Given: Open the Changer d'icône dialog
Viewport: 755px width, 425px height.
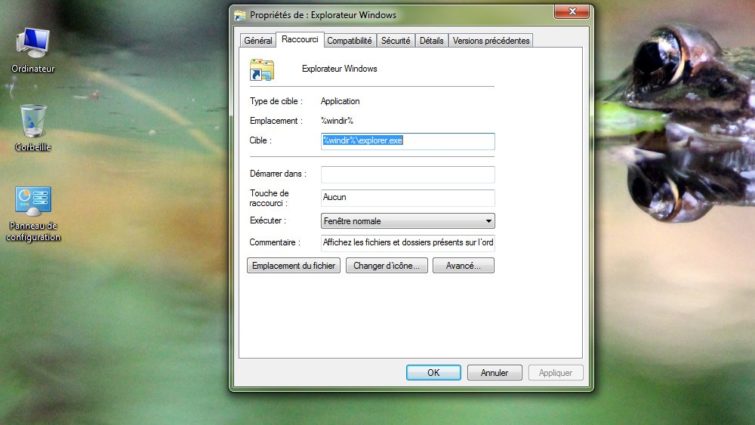Looking at the screenshot, I should pos(387,266).
